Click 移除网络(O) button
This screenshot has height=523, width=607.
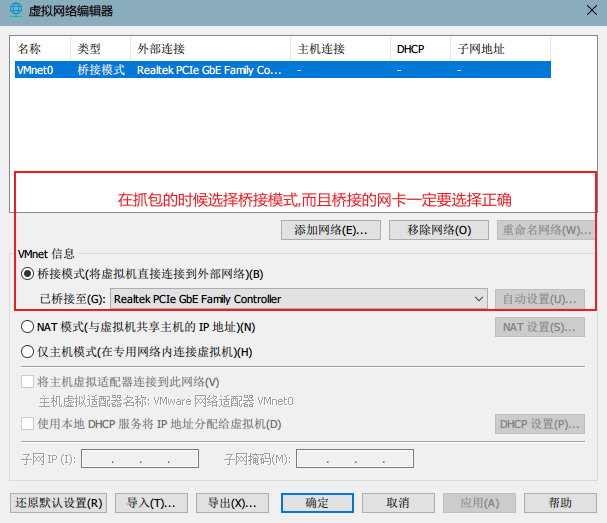[439, 230]
